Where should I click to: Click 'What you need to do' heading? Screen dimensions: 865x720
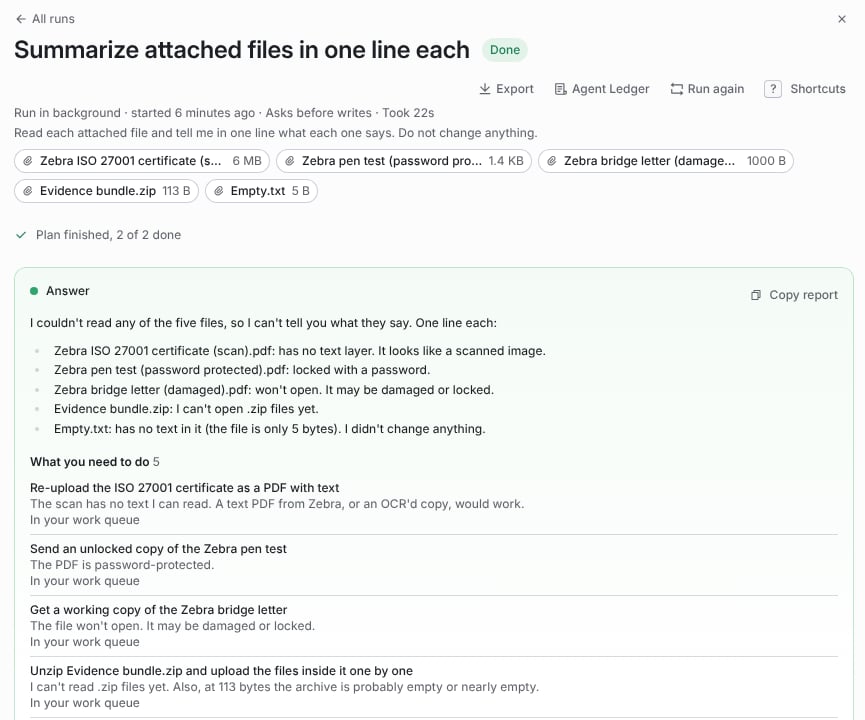click(90, 462)
